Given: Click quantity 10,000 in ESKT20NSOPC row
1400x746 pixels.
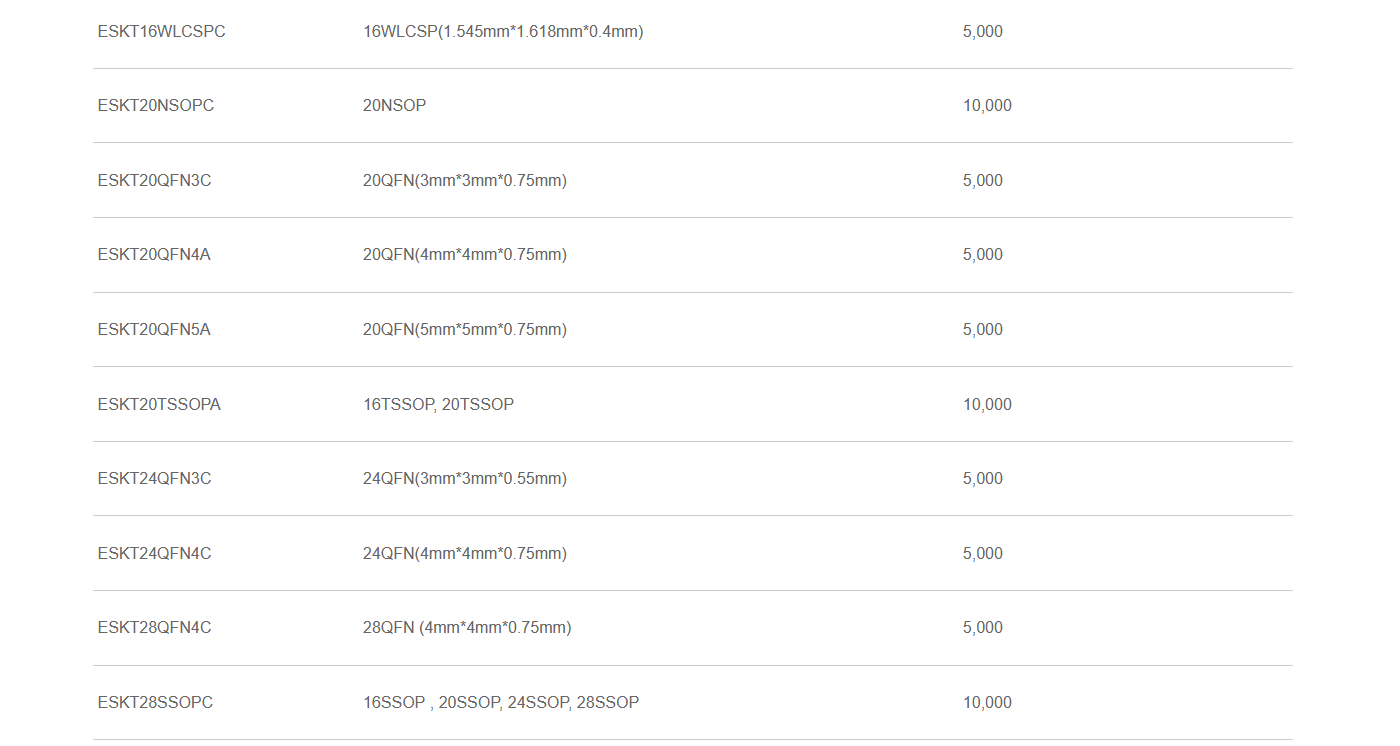Looking at the screenshot, I should coord(987,106).
